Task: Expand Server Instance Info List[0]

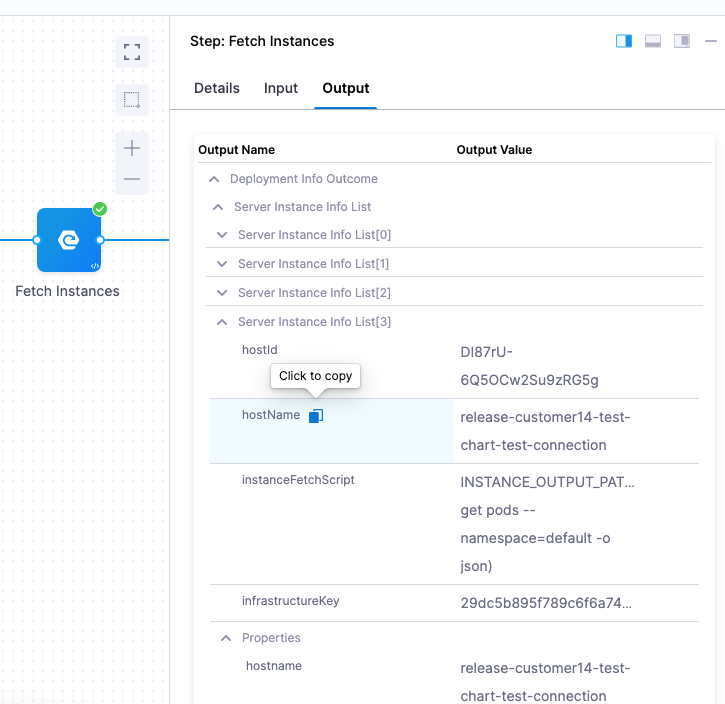Action: click(x=222, y=235)
